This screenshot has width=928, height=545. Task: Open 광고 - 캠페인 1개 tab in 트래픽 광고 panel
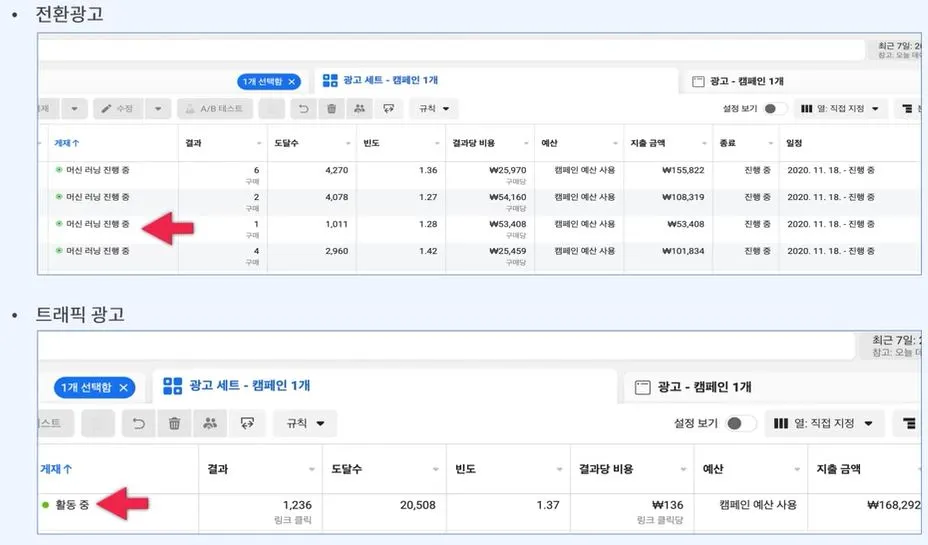(x=704, y=387)
